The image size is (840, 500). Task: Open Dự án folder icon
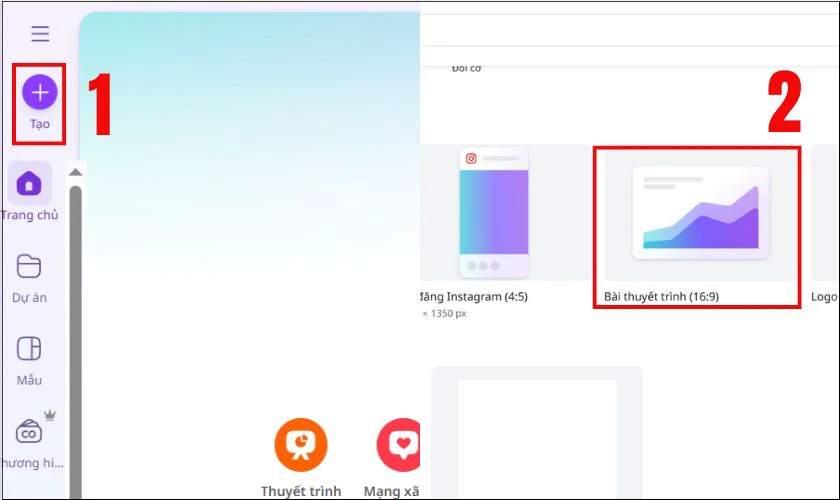(x=29, y=266)
